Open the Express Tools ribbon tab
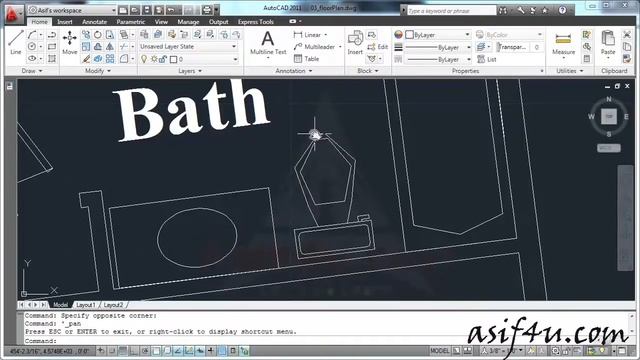Screen dimensions: 640x360 click(x=256, y=22)
